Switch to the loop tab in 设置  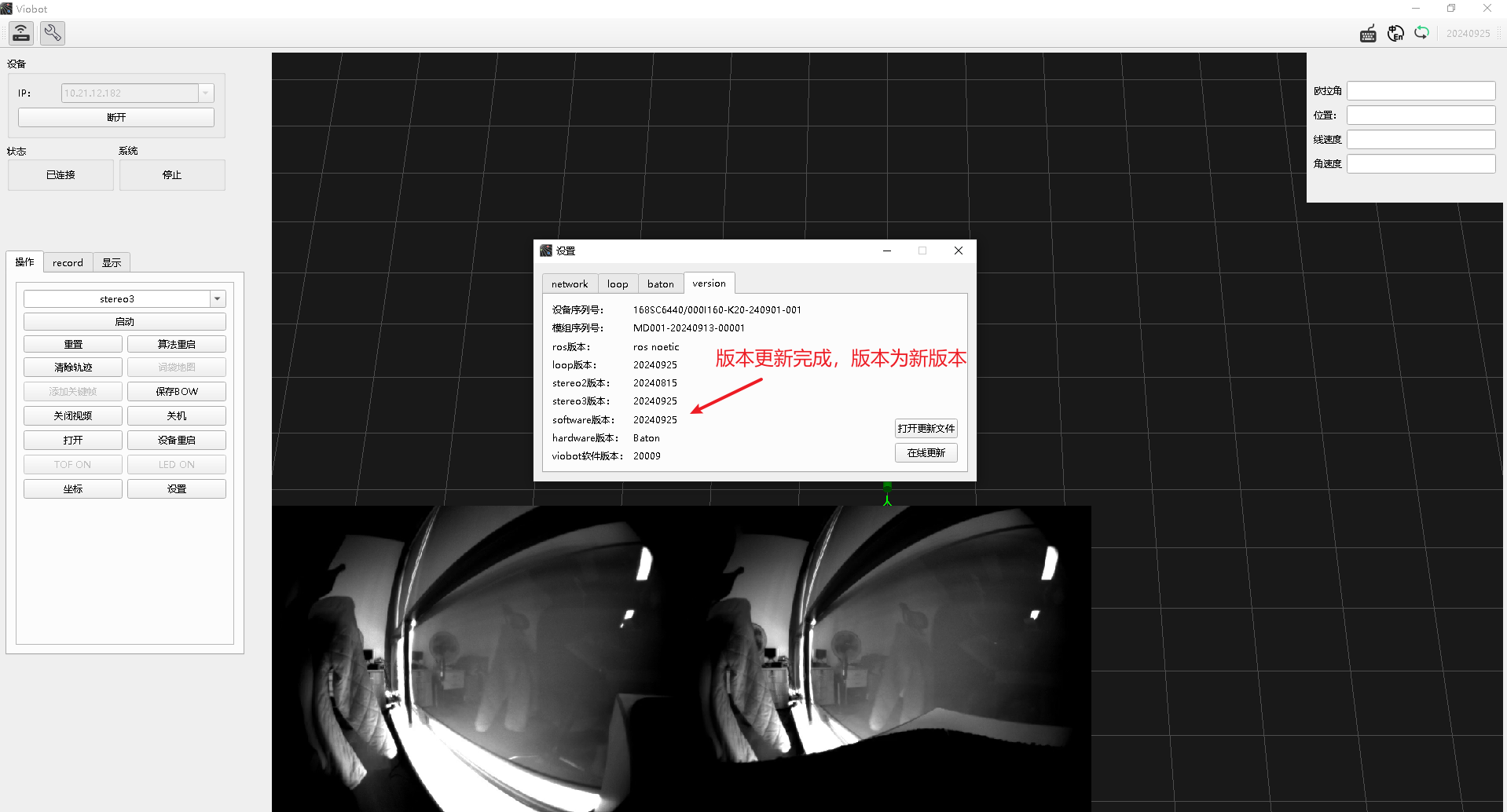pos(618,284)
